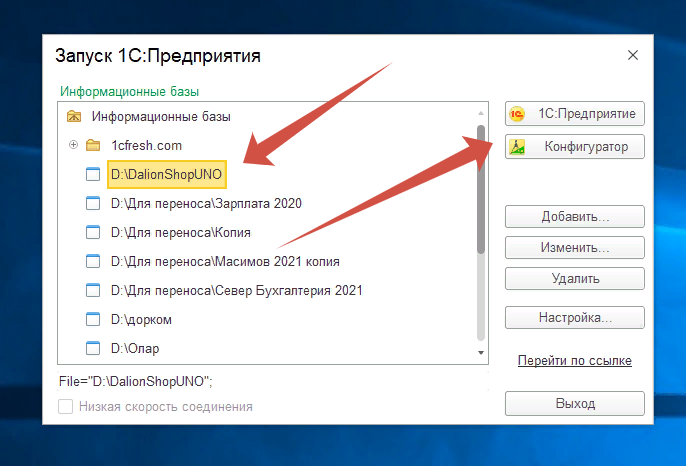Select the D:\дорком database entry

[141, 319]
